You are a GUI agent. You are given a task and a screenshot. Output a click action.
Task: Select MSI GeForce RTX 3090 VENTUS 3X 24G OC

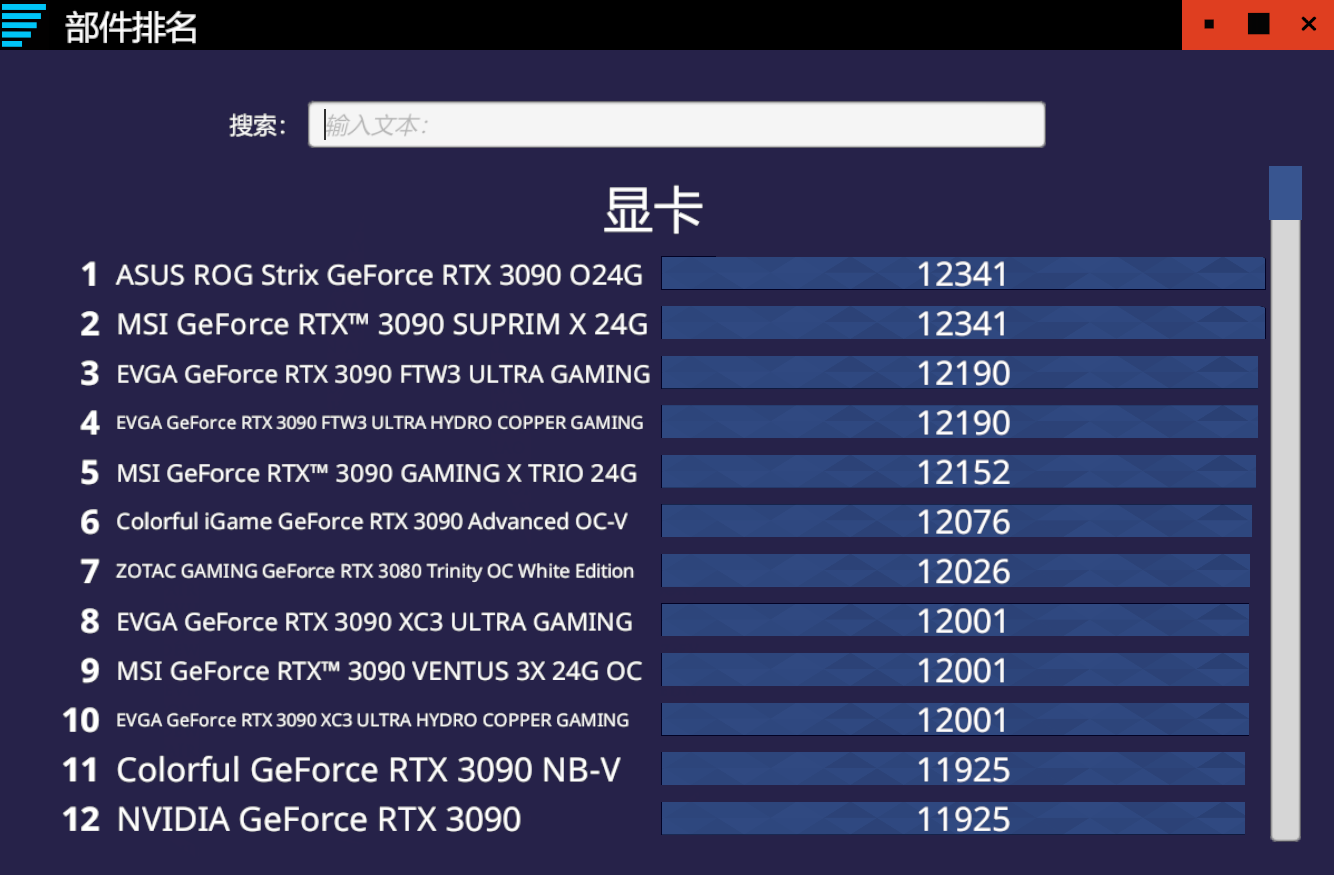(379, 671)
